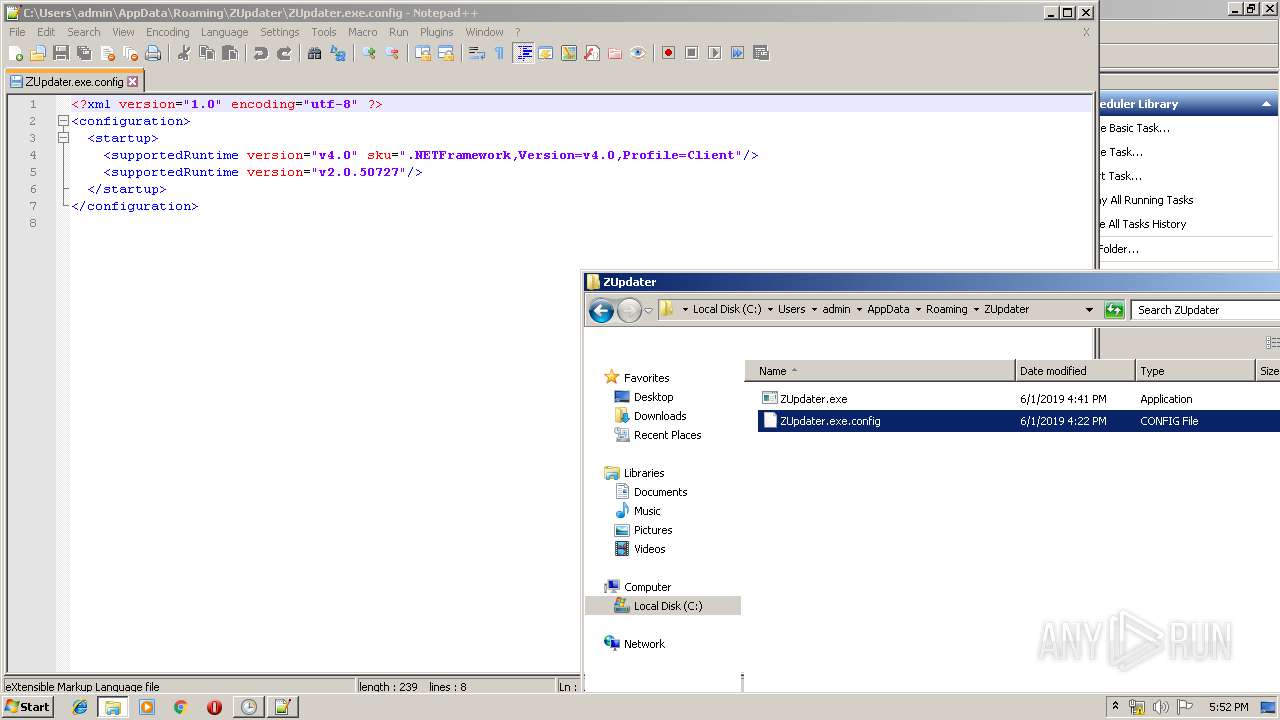Viewport: 1280px width, 720px height.
Task: Play back the recorded macro
Action: [x=714, y=53]
